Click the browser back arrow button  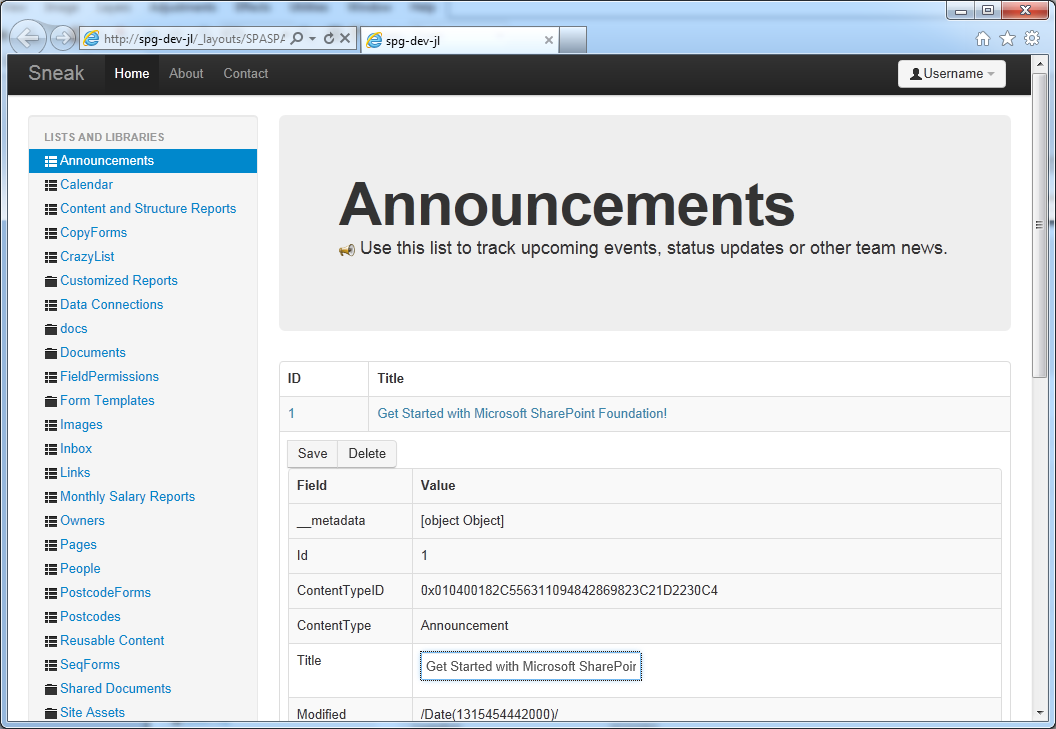29,39
